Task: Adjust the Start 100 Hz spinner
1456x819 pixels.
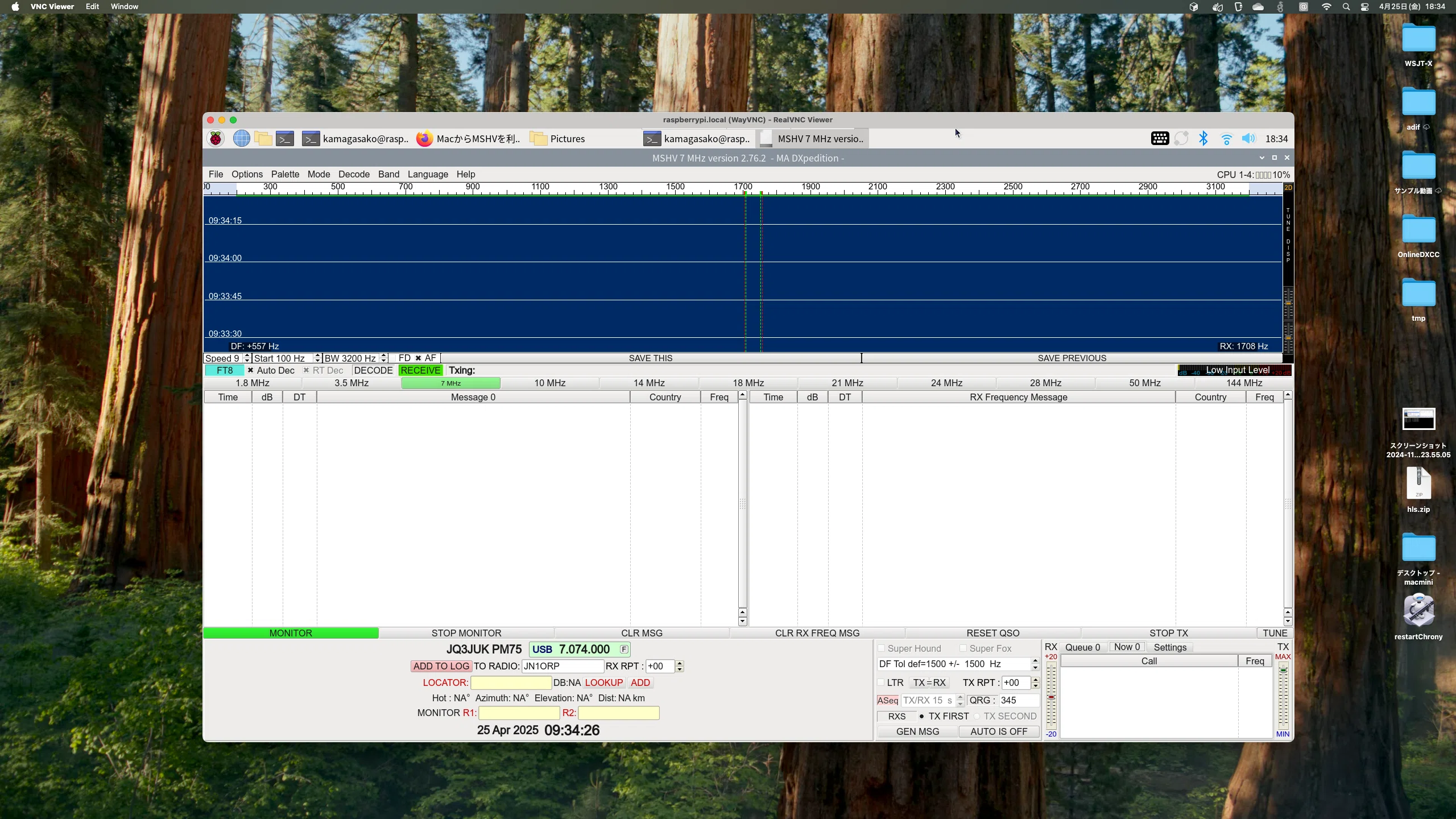Action: pyautogui.click(x=317, y=358)
